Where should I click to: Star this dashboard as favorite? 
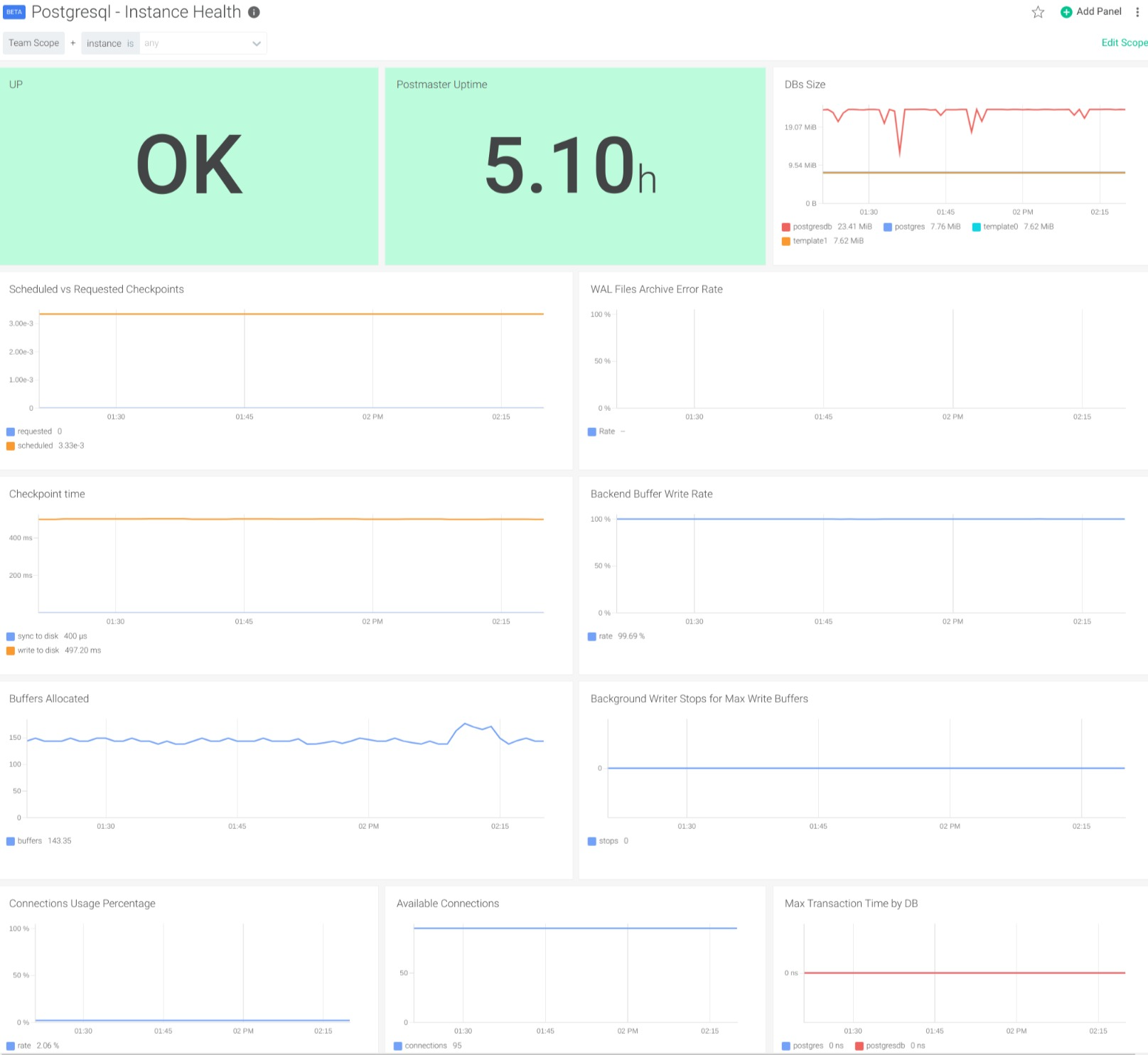click(1038, 12)
